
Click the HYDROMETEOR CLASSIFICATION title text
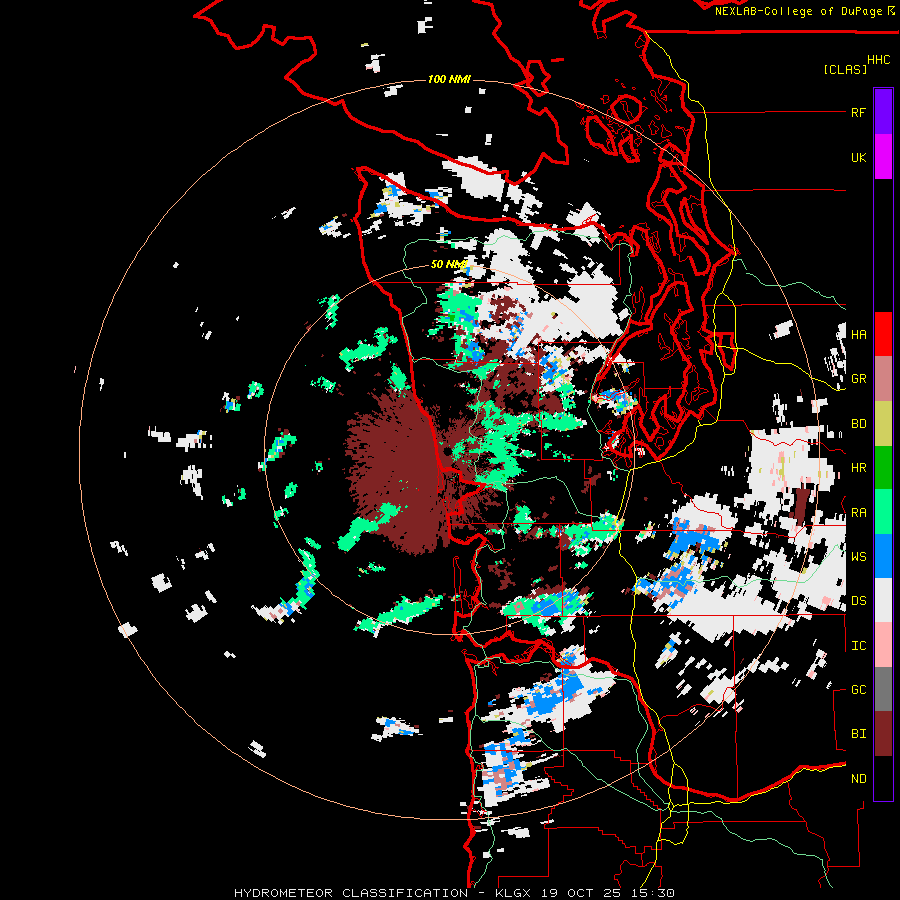(x=351, y=893)
